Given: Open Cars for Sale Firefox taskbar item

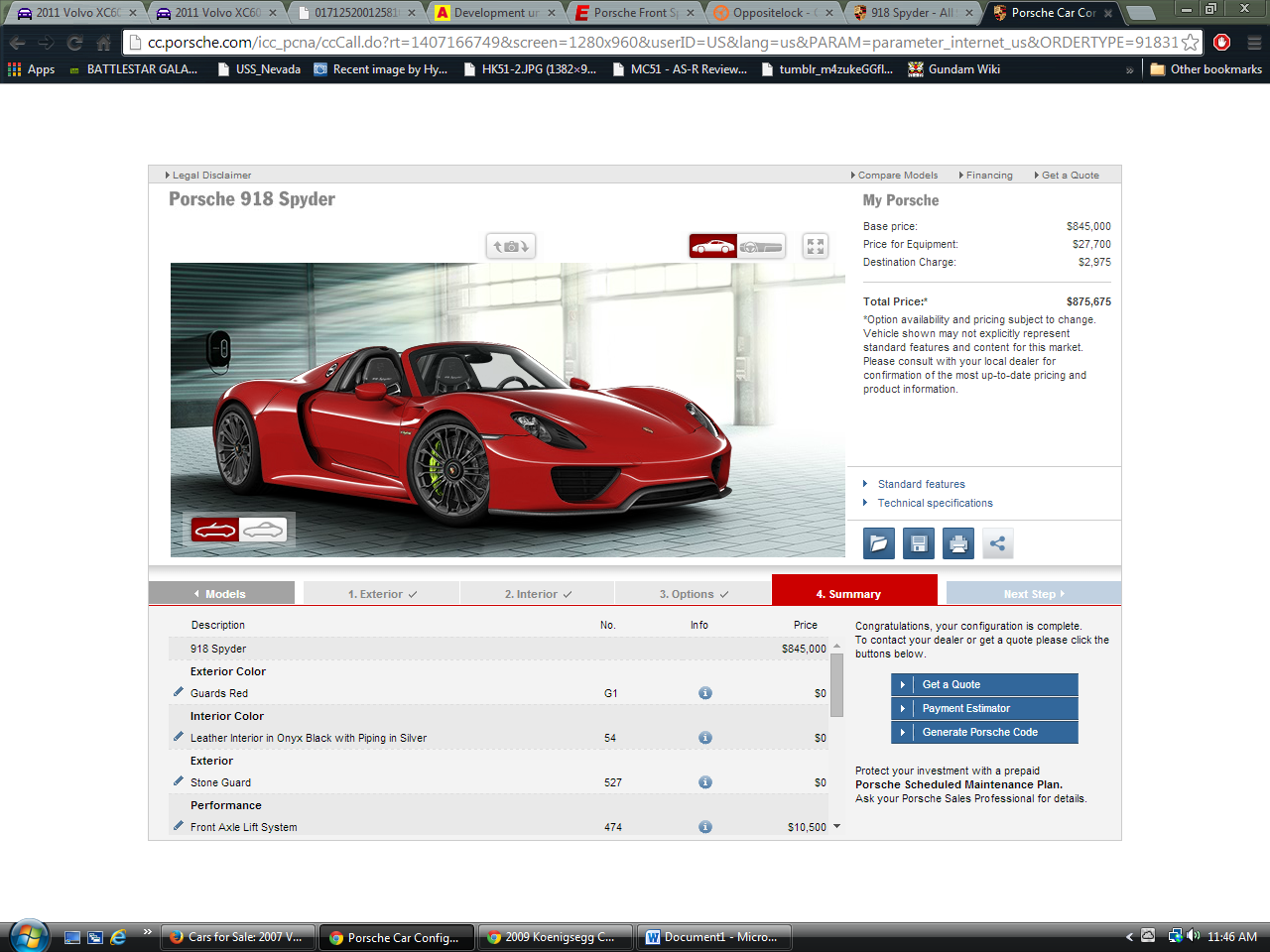Looking at the screenshot, I should 238,937.
